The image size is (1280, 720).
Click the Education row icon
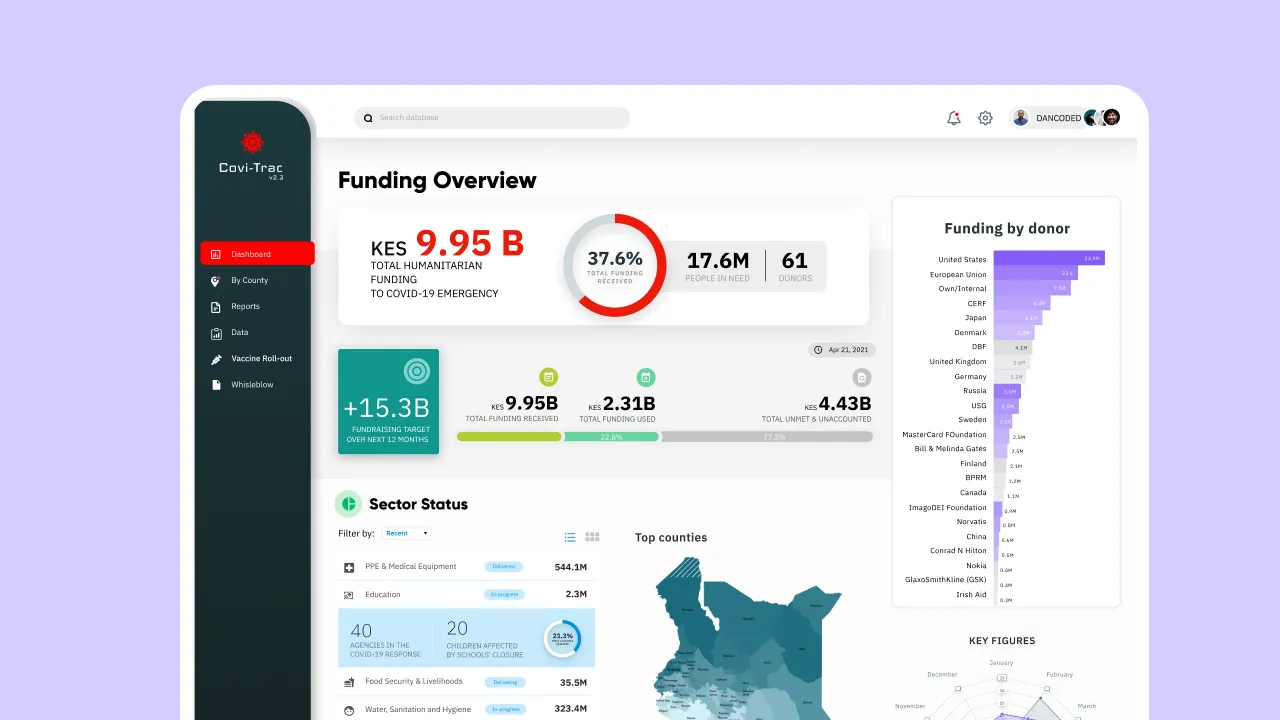[x=349, y=595]
